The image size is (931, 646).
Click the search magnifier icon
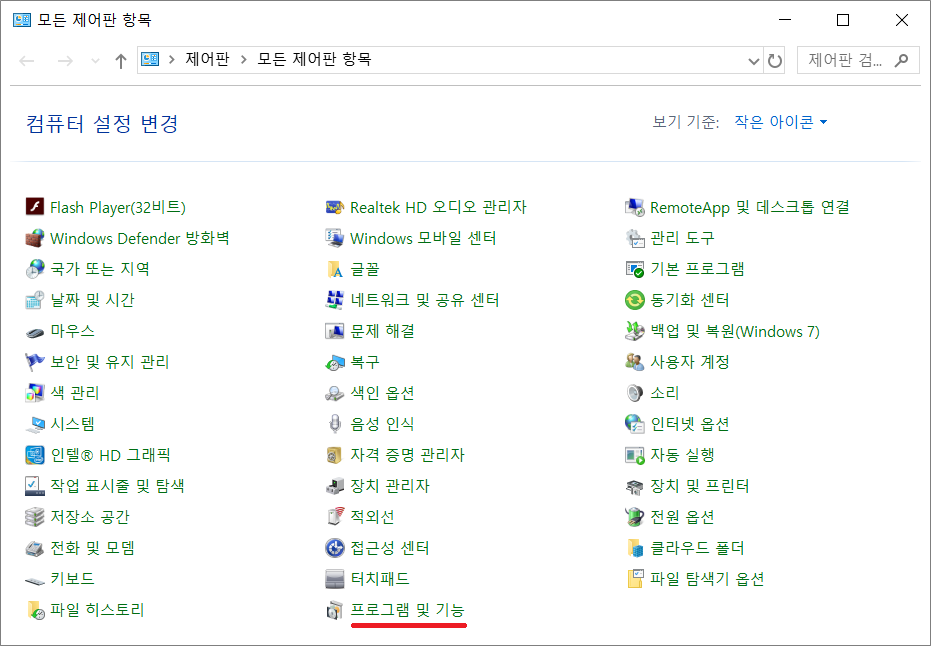(901, 60)
